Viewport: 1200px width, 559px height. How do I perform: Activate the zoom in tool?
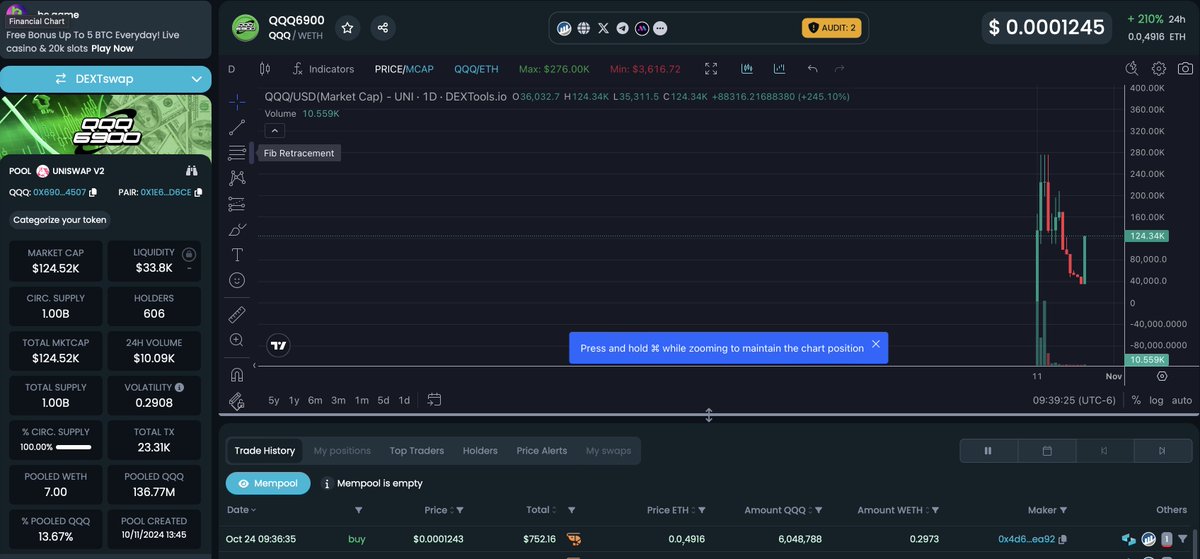(x=237, y=340)
